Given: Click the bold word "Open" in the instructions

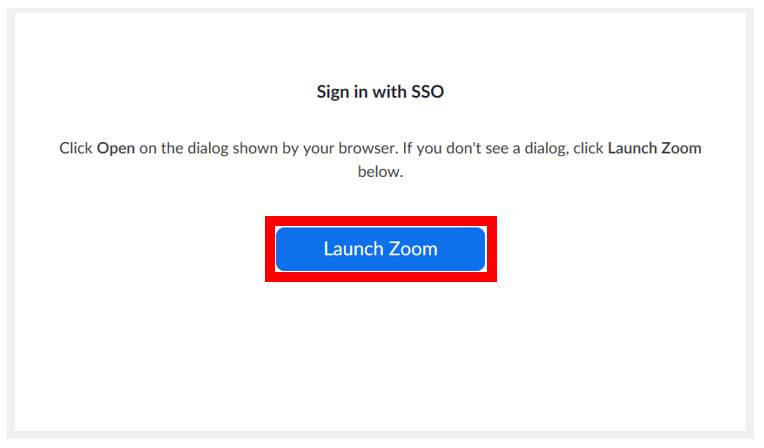Looking at the screenshot, I should 116,148.
